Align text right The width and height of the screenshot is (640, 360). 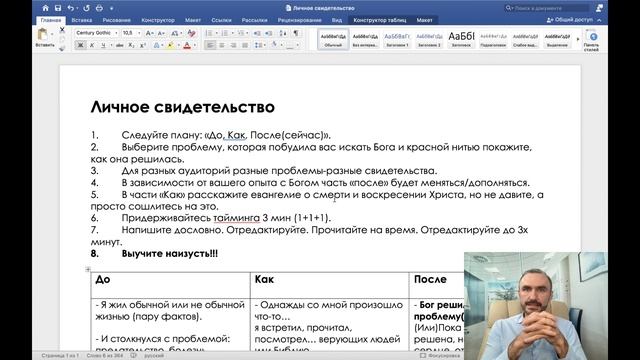(x=233, y=45)
